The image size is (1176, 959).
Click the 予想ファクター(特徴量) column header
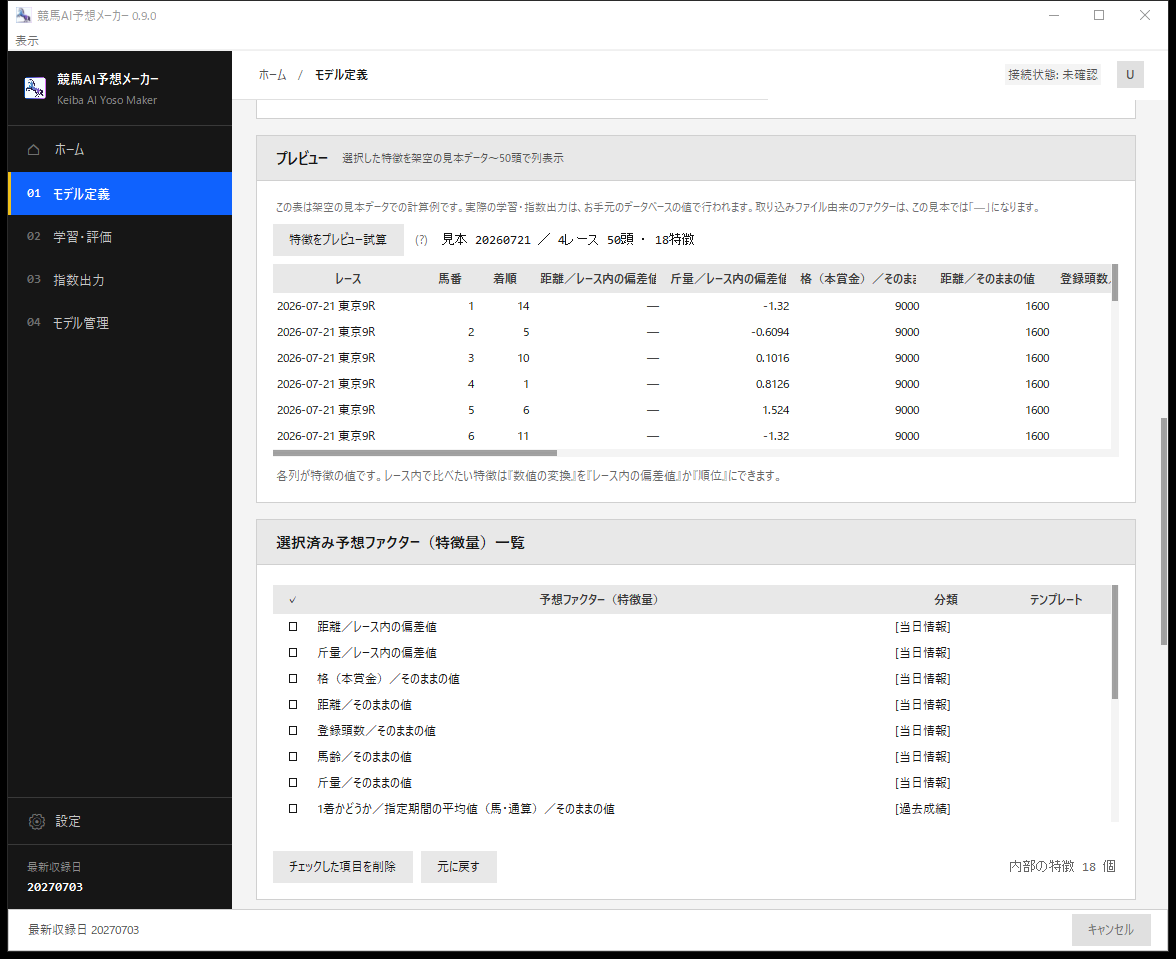[598, 600]
